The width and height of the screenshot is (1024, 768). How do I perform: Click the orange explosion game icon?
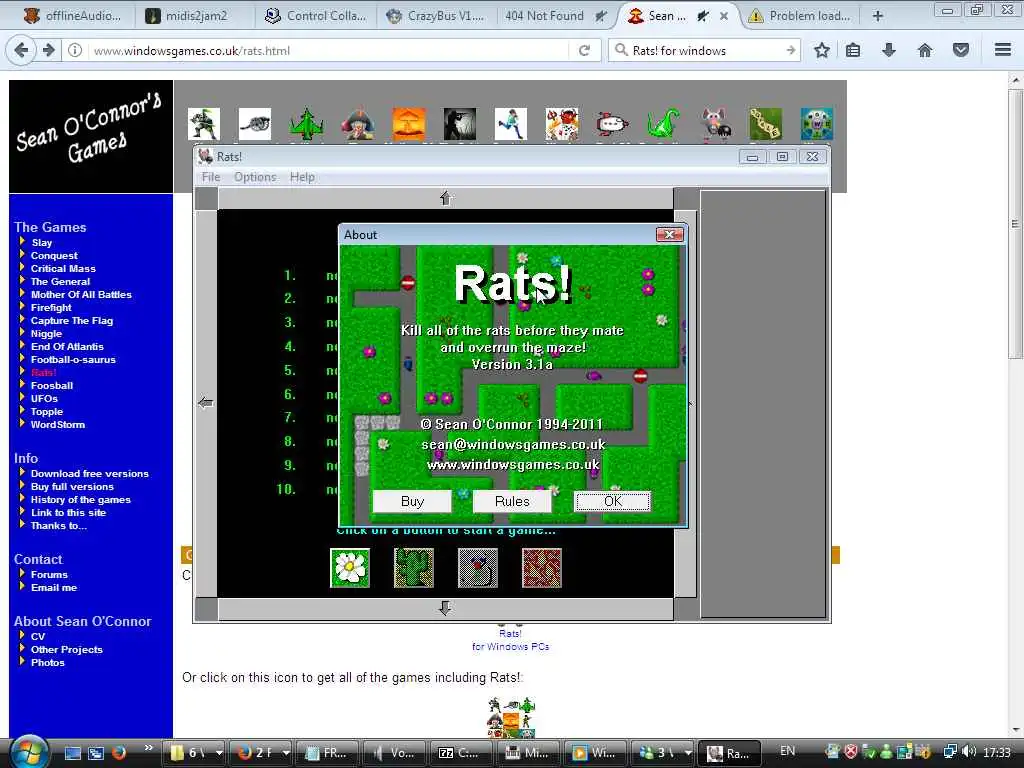[x=409, y=124]
